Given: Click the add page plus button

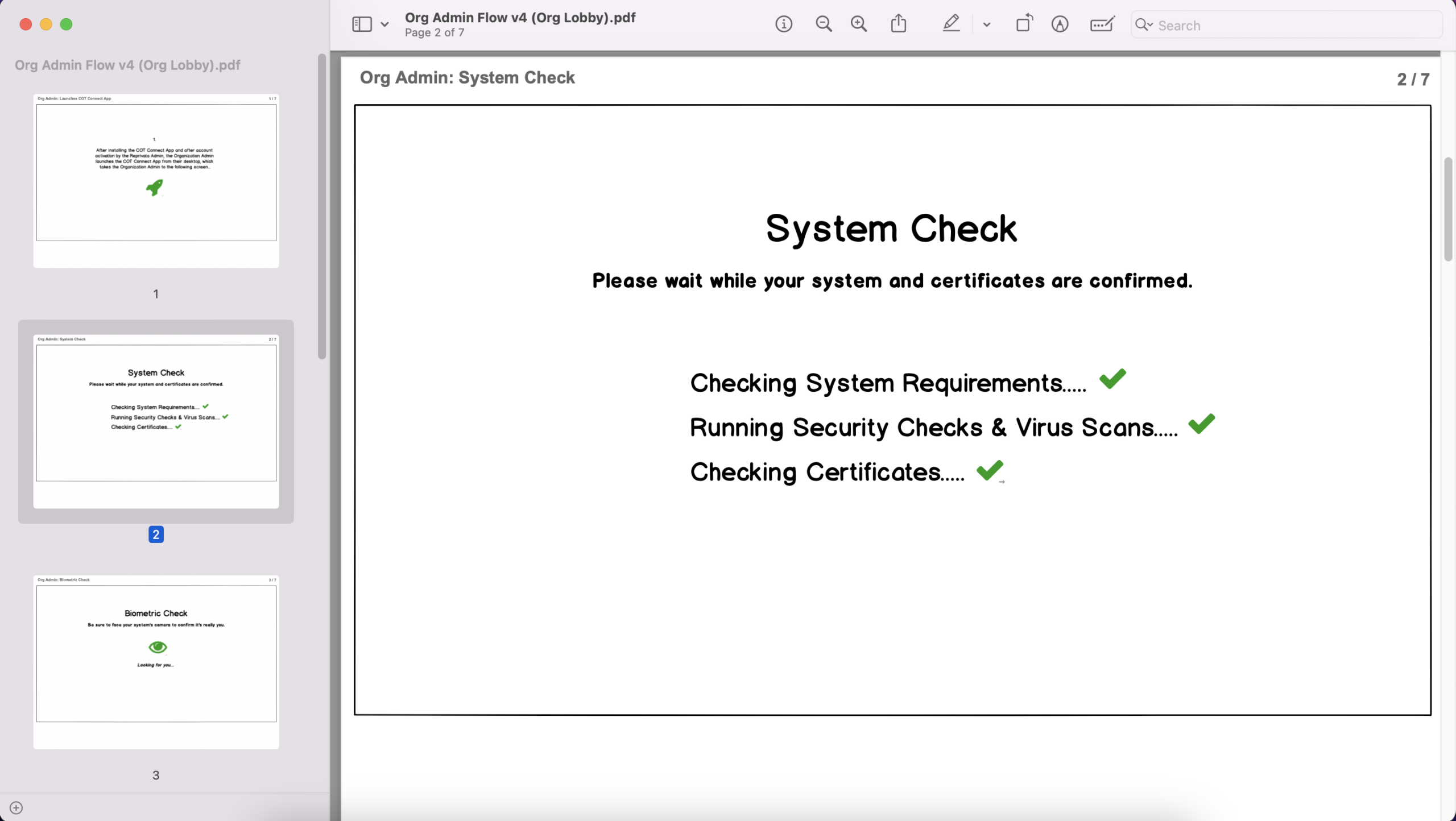Looking at the screenshot, I should (16, 807).
